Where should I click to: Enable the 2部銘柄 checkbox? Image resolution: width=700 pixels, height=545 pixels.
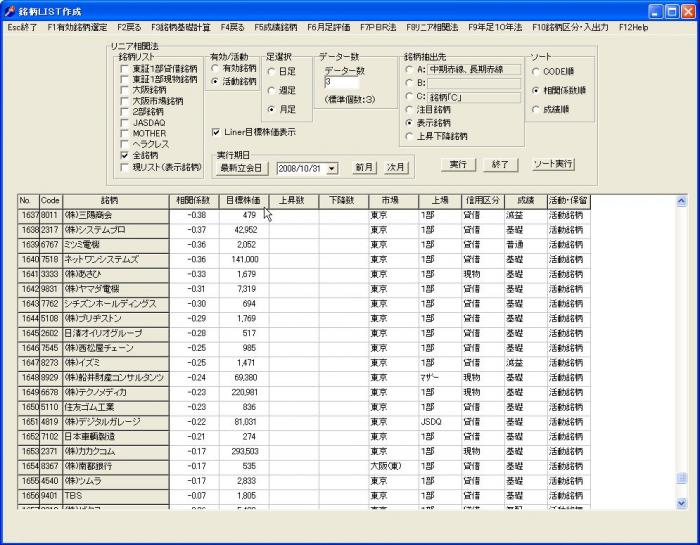(x=125, y=112)
